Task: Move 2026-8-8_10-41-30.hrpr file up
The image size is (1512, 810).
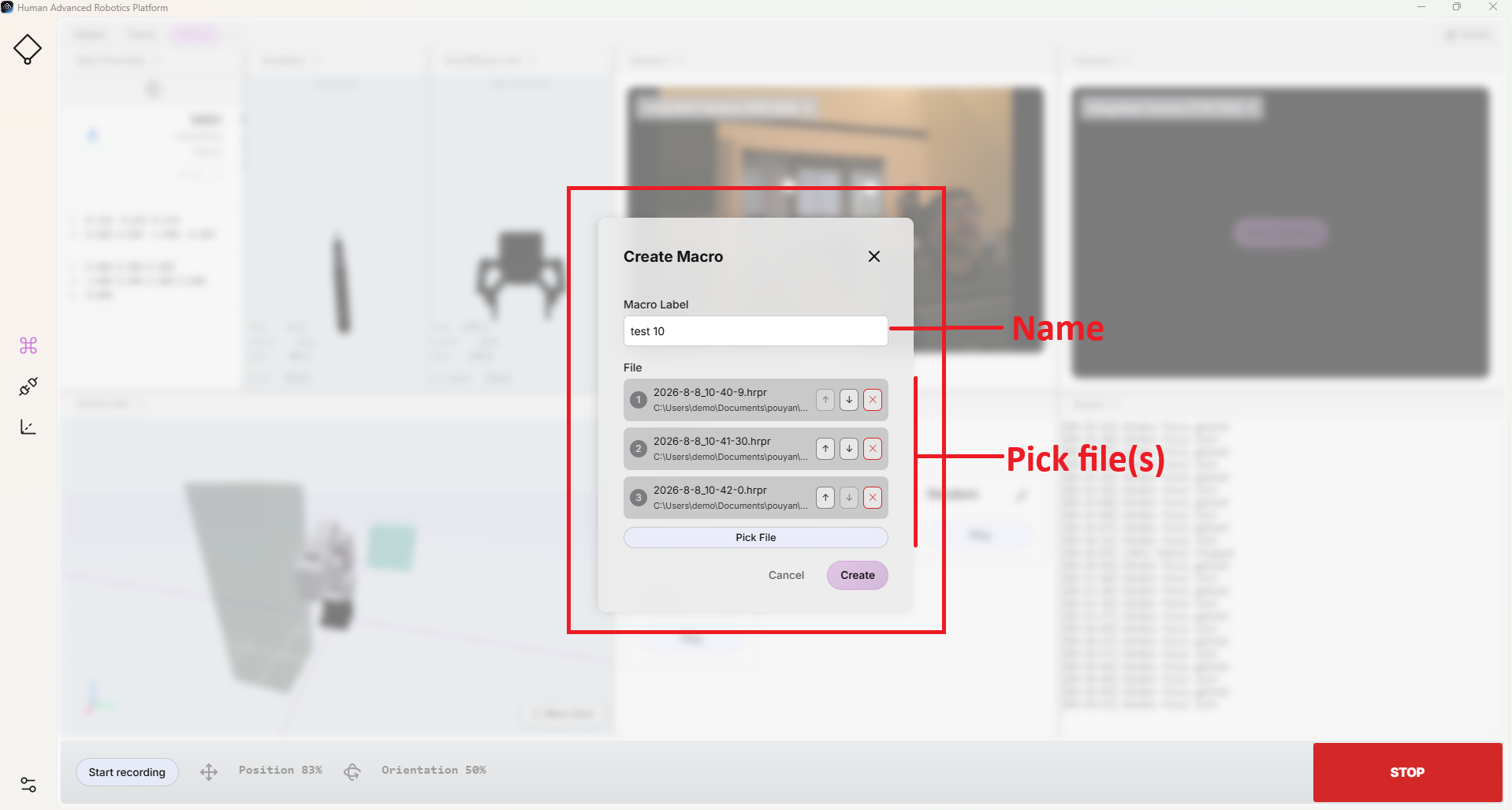Action: (825, 449)
